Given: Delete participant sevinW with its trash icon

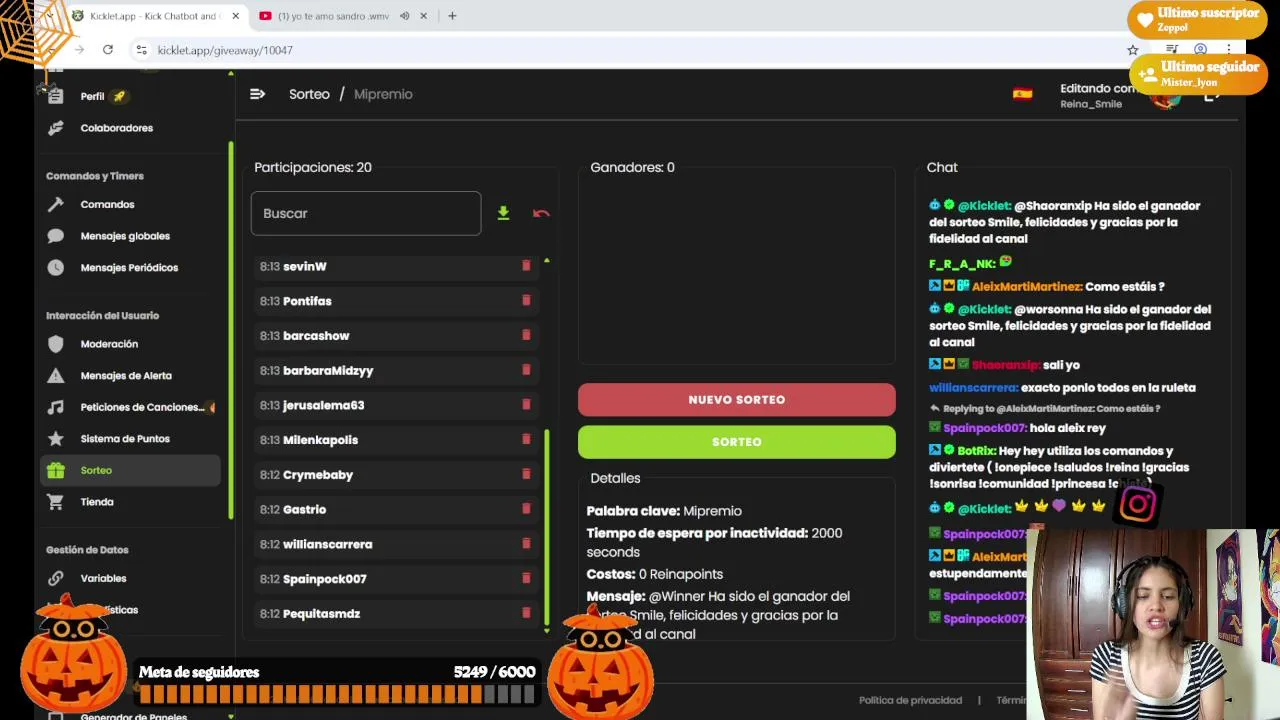Looking at the screenshot, I should tap(526, 266).
